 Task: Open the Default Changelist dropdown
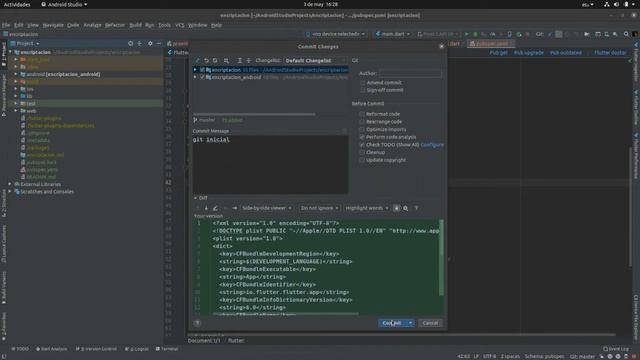tap(315, 60)
